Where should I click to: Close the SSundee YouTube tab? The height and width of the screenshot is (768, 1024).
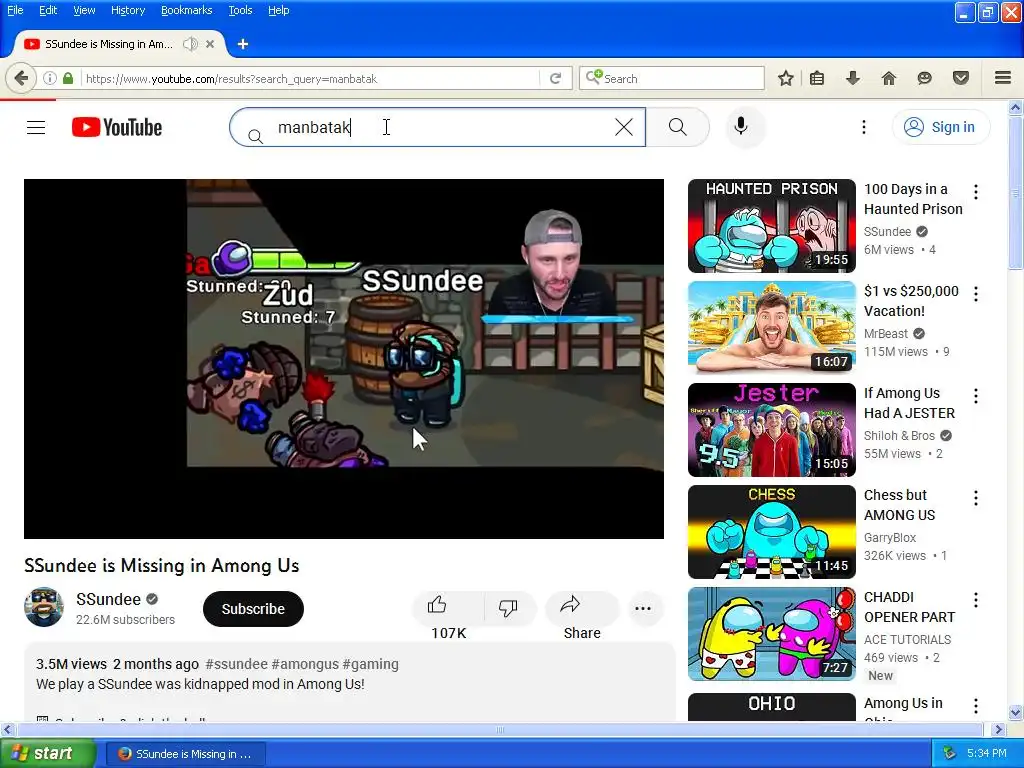(210, 44)
